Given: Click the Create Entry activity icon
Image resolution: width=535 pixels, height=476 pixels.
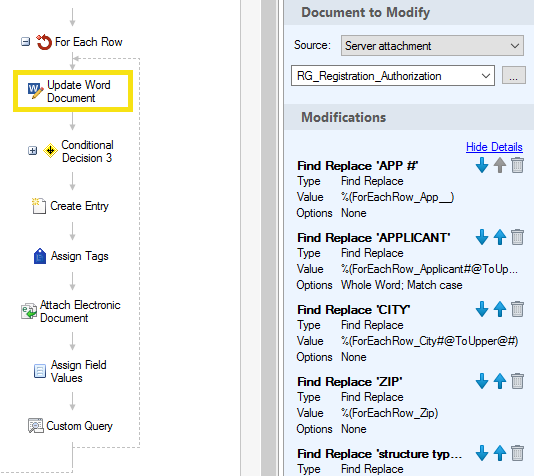Looking at the screenshot, I should pyautogui.click(x=39, y=206).
